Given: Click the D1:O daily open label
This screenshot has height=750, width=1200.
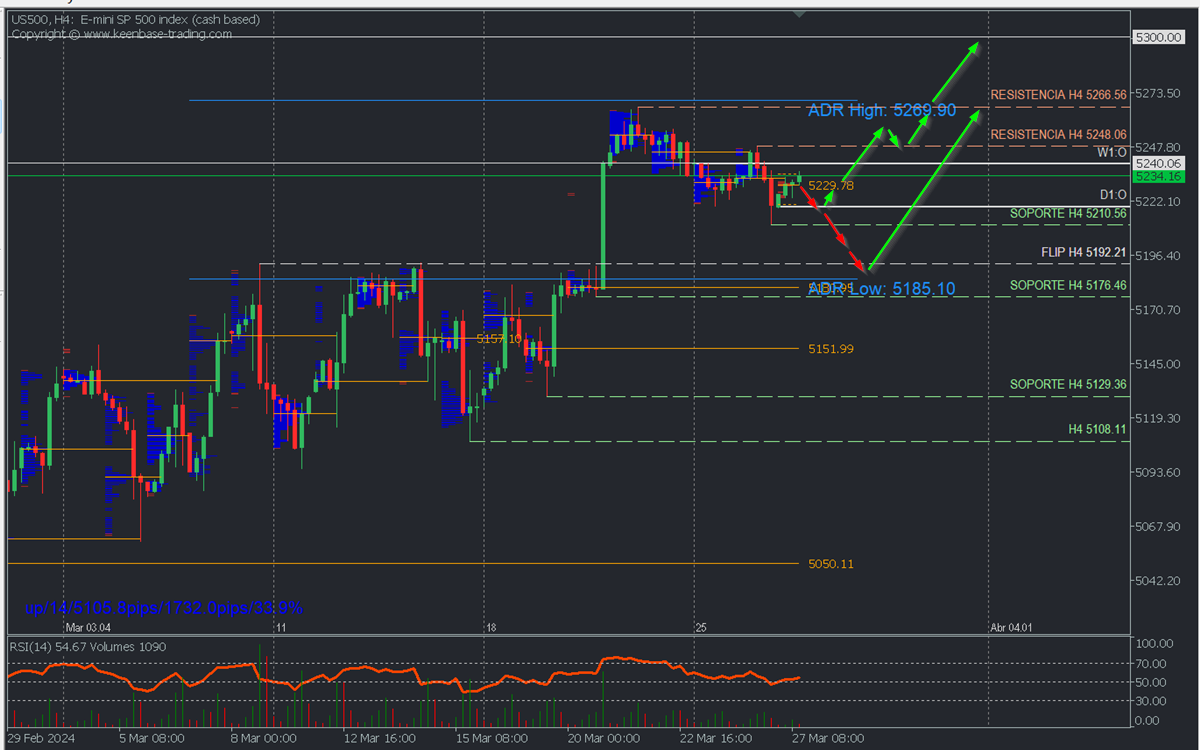Looking at the screenshot, I should (1112, 196).
